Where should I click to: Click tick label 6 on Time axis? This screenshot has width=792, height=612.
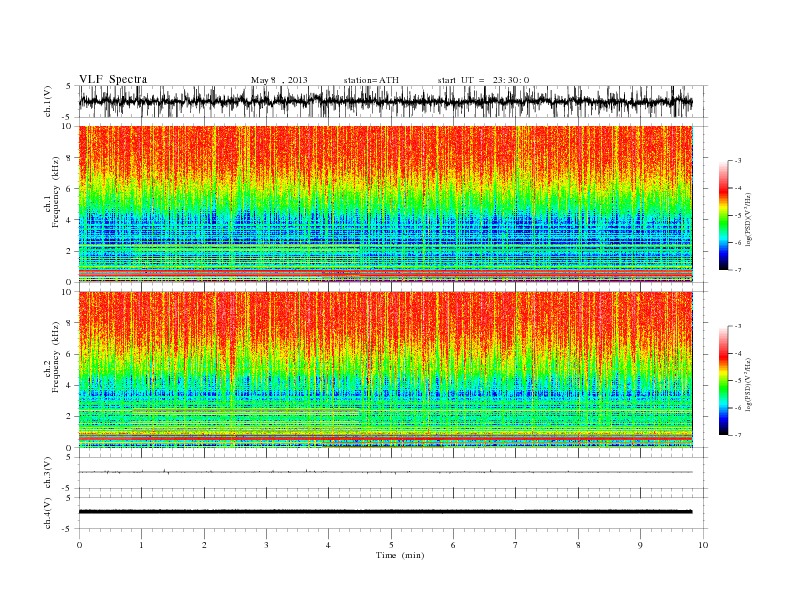coord(453,545)
